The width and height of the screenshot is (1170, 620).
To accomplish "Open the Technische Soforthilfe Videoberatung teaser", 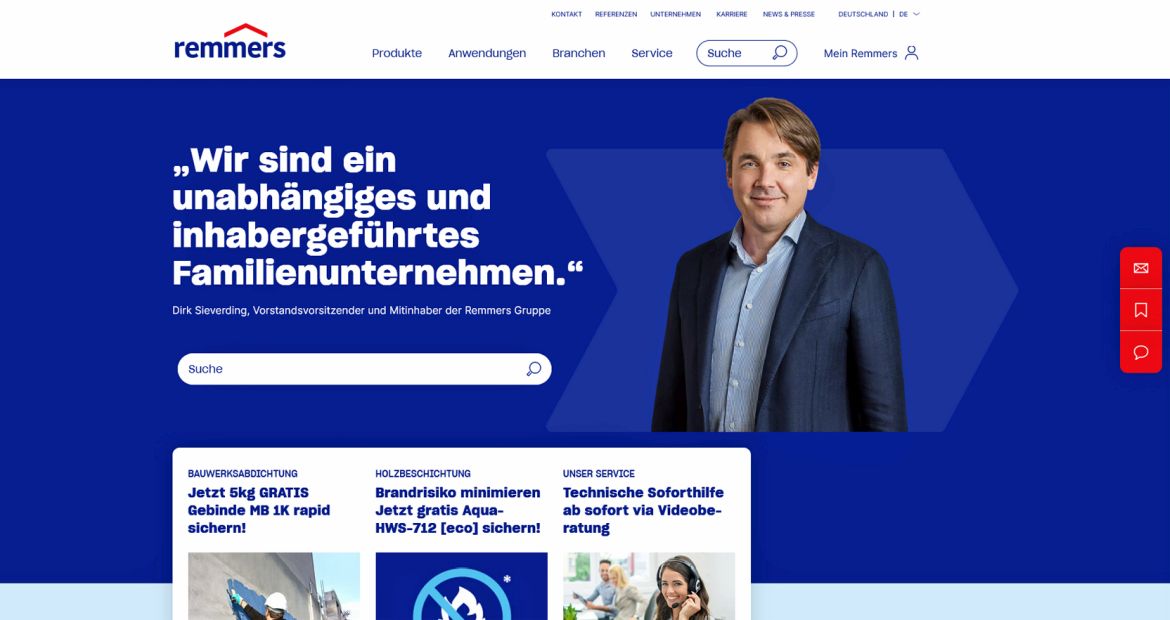I will click(x=643, y=510).
